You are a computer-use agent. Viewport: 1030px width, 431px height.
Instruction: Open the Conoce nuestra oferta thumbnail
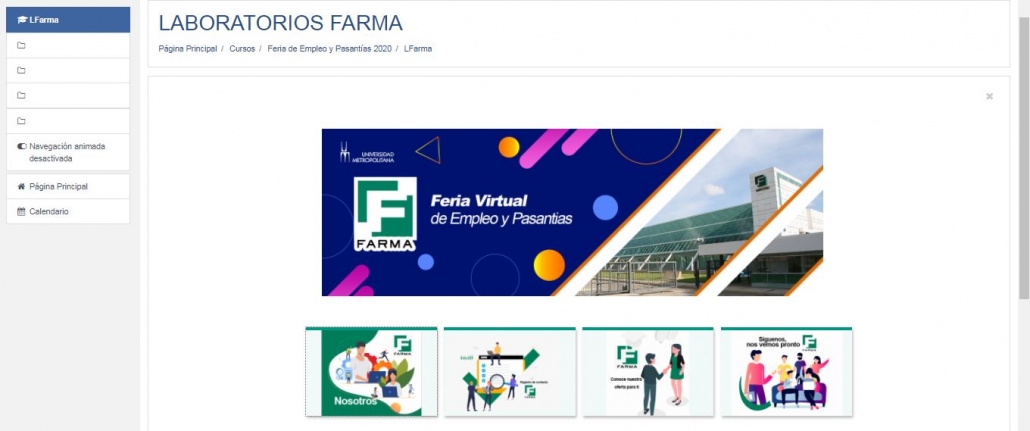click(648, 371)
